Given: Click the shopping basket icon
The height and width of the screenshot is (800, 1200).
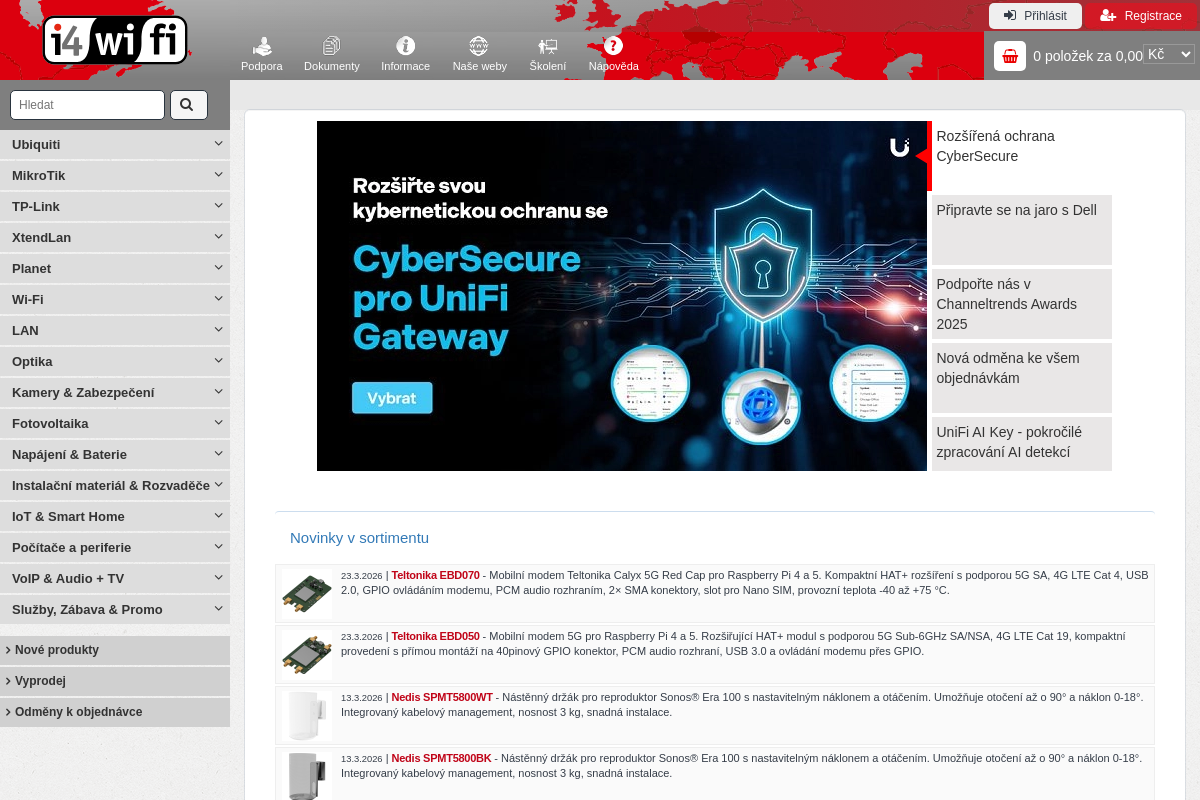Looking at the screenshot, I should pos(1010,56).
